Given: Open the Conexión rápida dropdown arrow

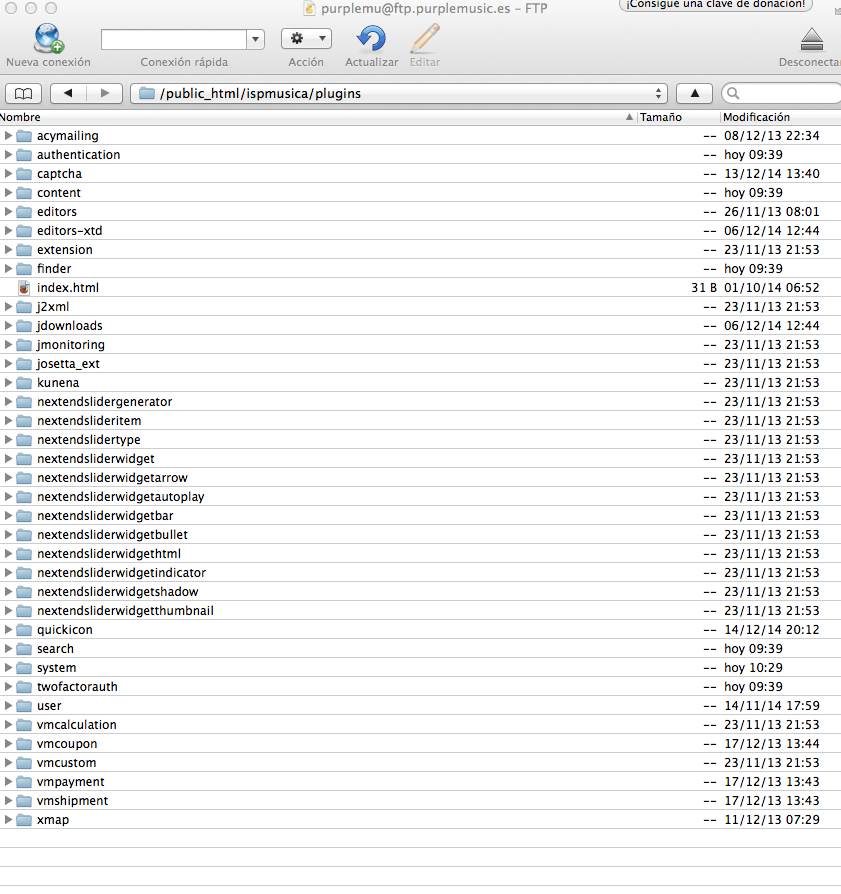Looking at the screenshot, I should pos(255,39).
